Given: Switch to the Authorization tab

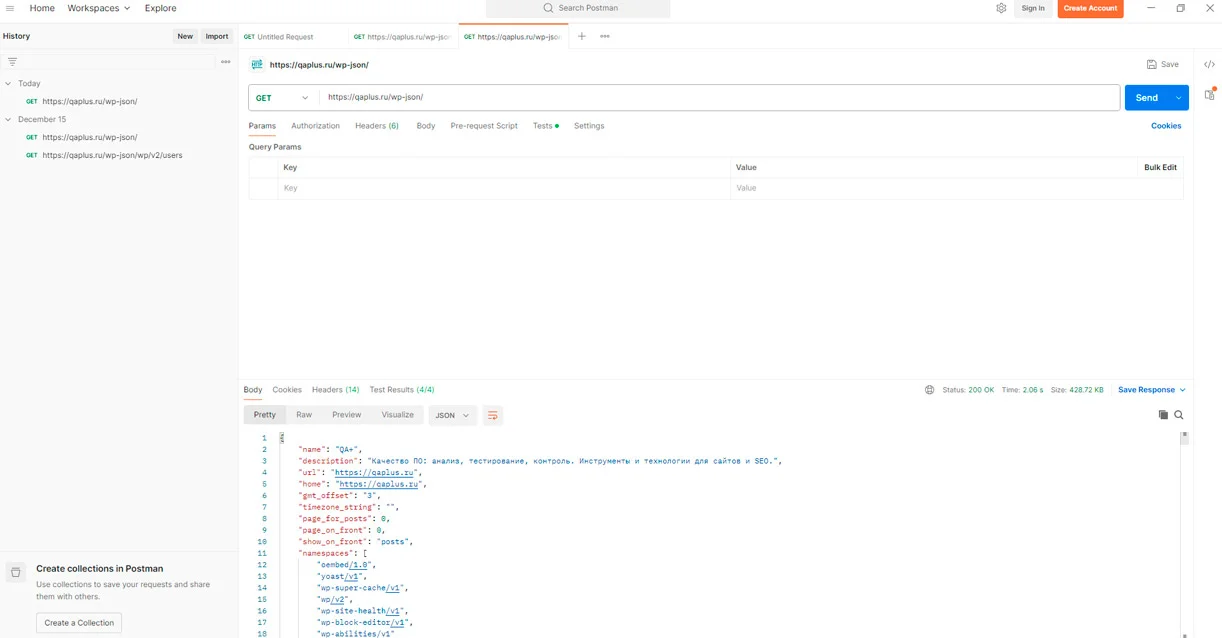Looking at the screenshot, I should click(x=315, y=126).
